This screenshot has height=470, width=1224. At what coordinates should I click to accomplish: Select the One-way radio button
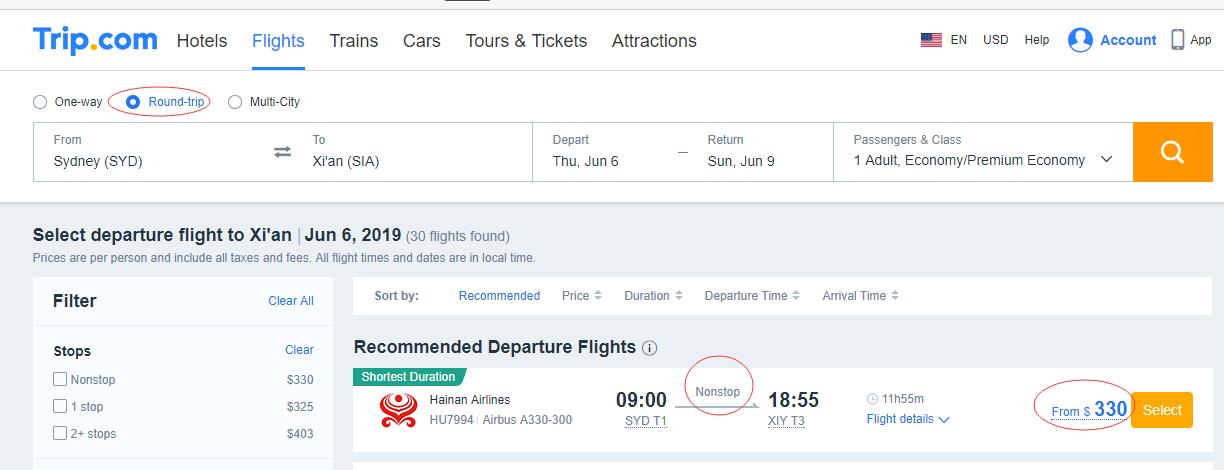coord(40,102)
